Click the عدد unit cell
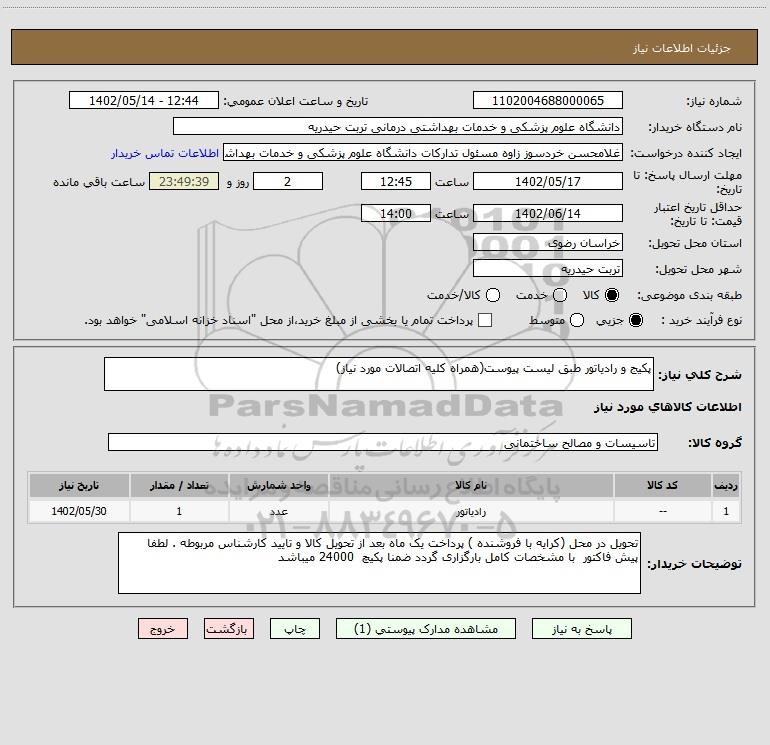 click(x=278, y=511)
